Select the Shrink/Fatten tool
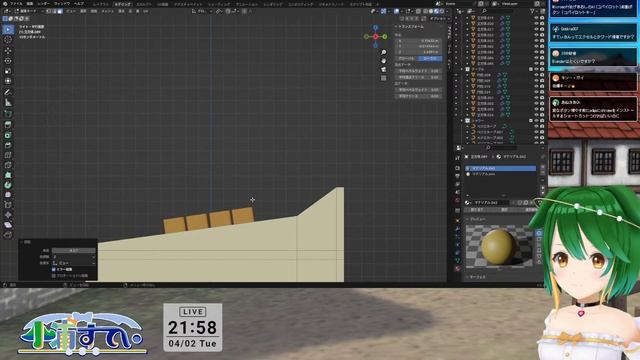The height and width of the screenshot is (360, 640). click(x=8, y=215)
